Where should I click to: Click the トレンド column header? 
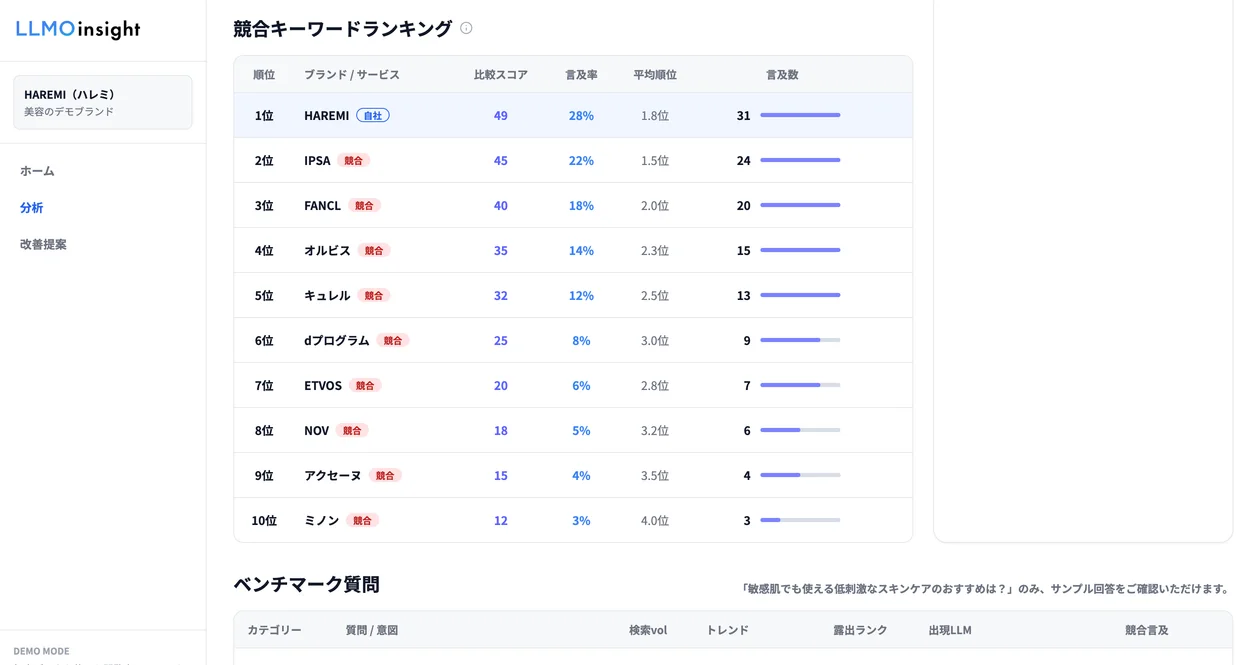727,630
